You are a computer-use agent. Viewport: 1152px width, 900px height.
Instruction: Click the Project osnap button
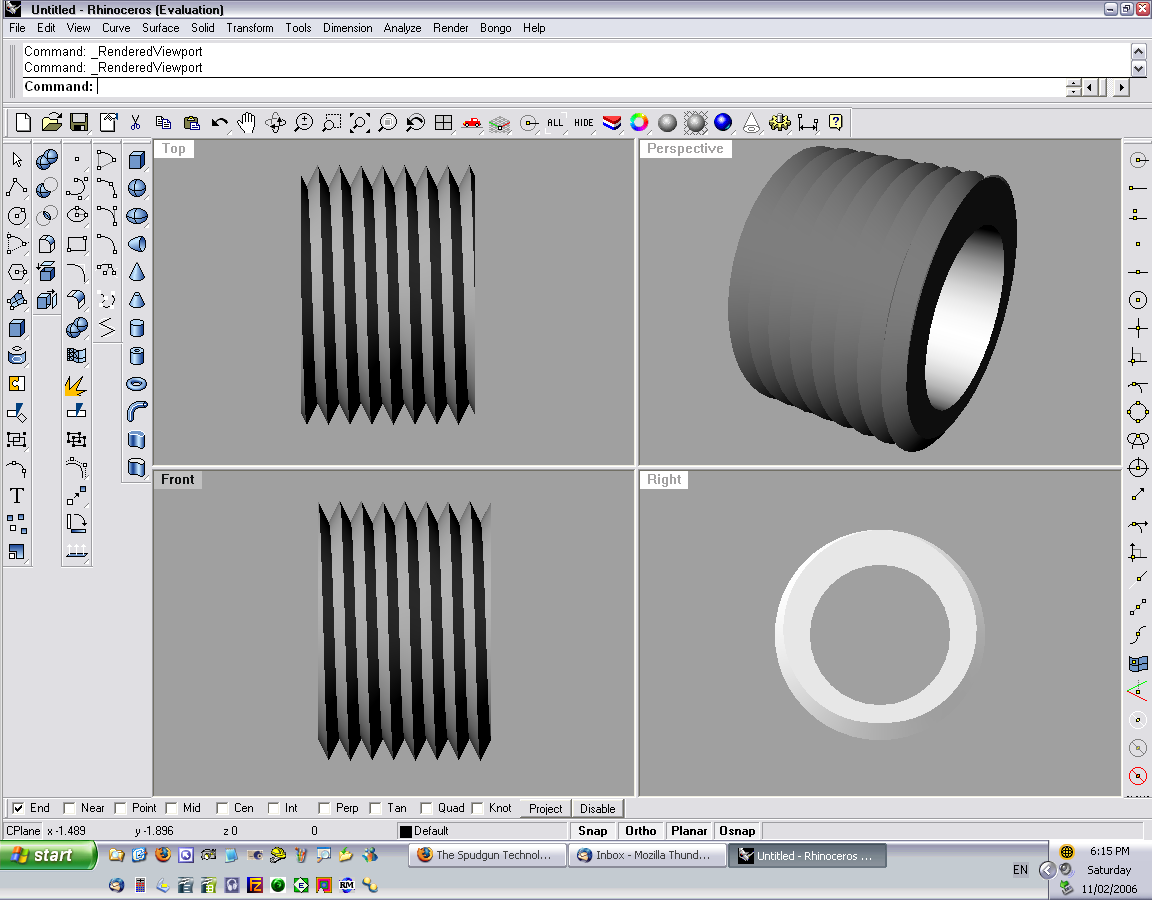(545, 808)
